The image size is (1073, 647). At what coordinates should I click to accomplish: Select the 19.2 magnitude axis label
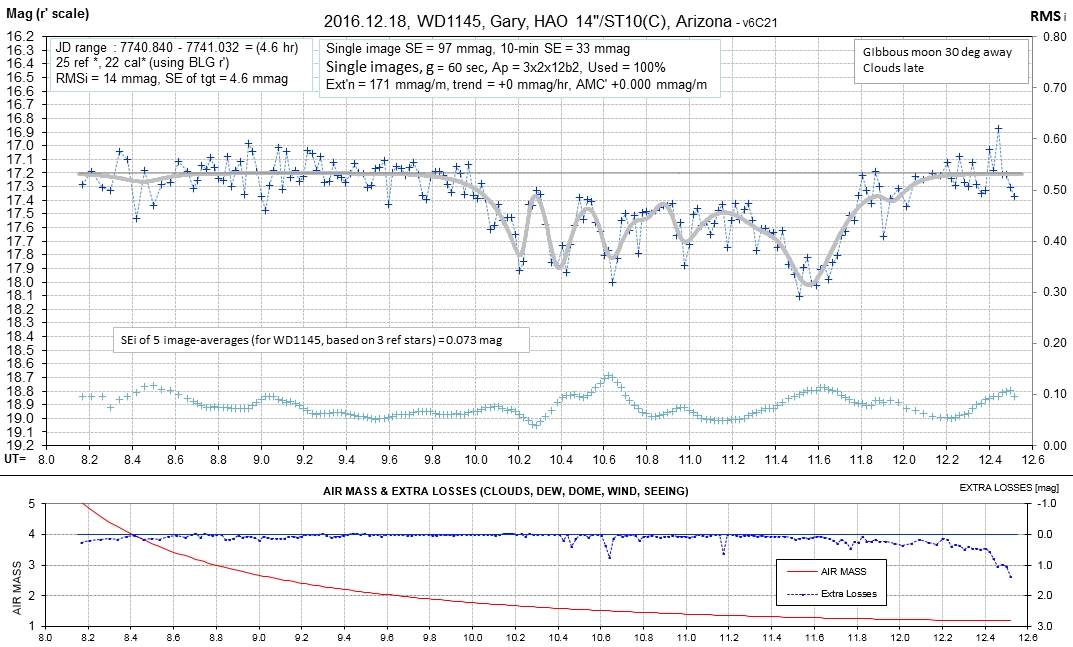(x=19, y=445)
